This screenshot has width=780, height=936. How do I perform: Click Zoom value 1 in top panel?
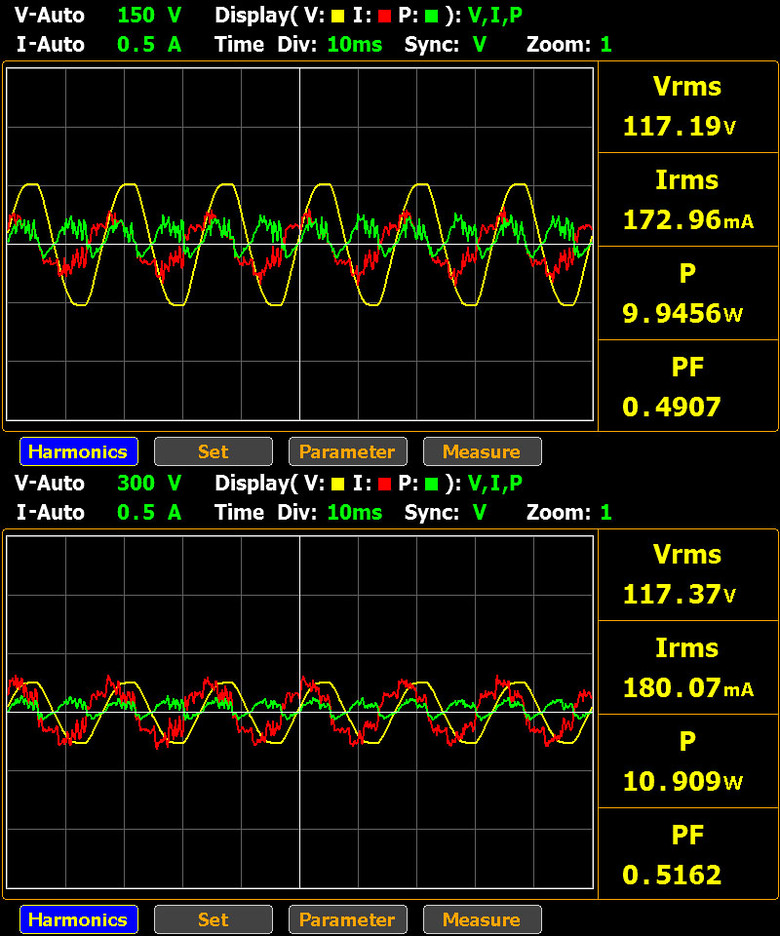606,44
